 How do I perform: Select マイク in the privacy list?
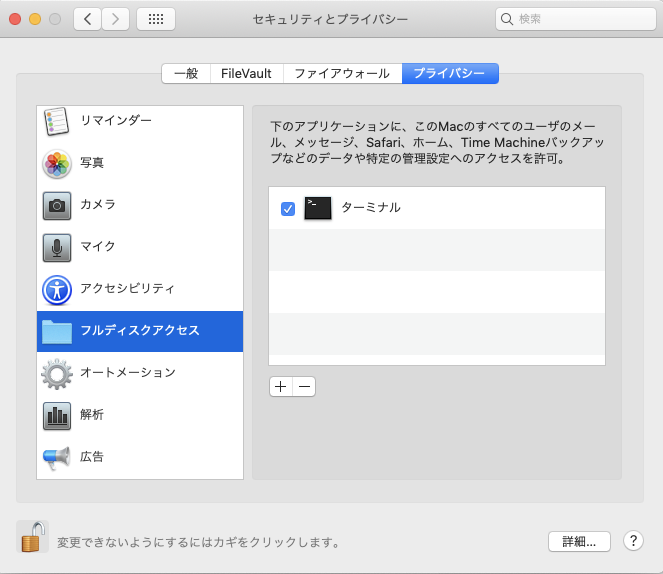coord(140,247)
